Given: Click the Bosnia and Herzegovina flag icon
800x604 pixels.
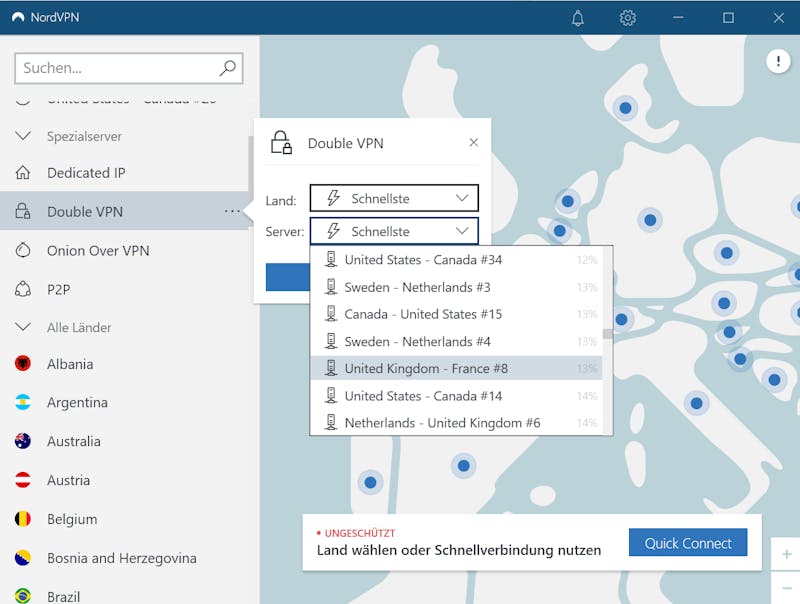Looking at the screenshot, I should [23, 558].
